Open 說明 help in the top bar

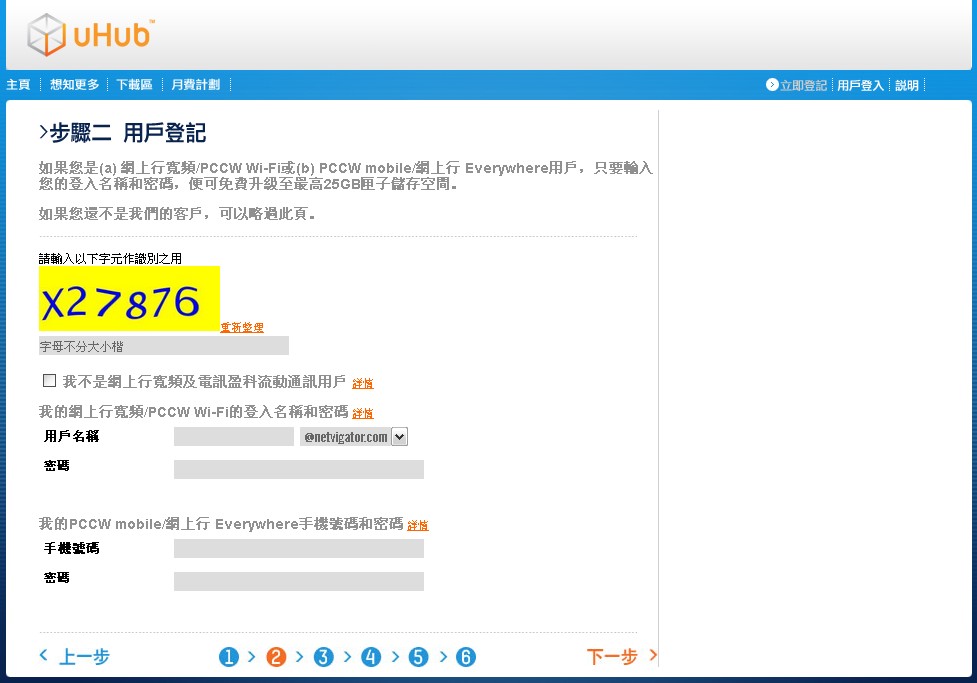coord(907,85)
